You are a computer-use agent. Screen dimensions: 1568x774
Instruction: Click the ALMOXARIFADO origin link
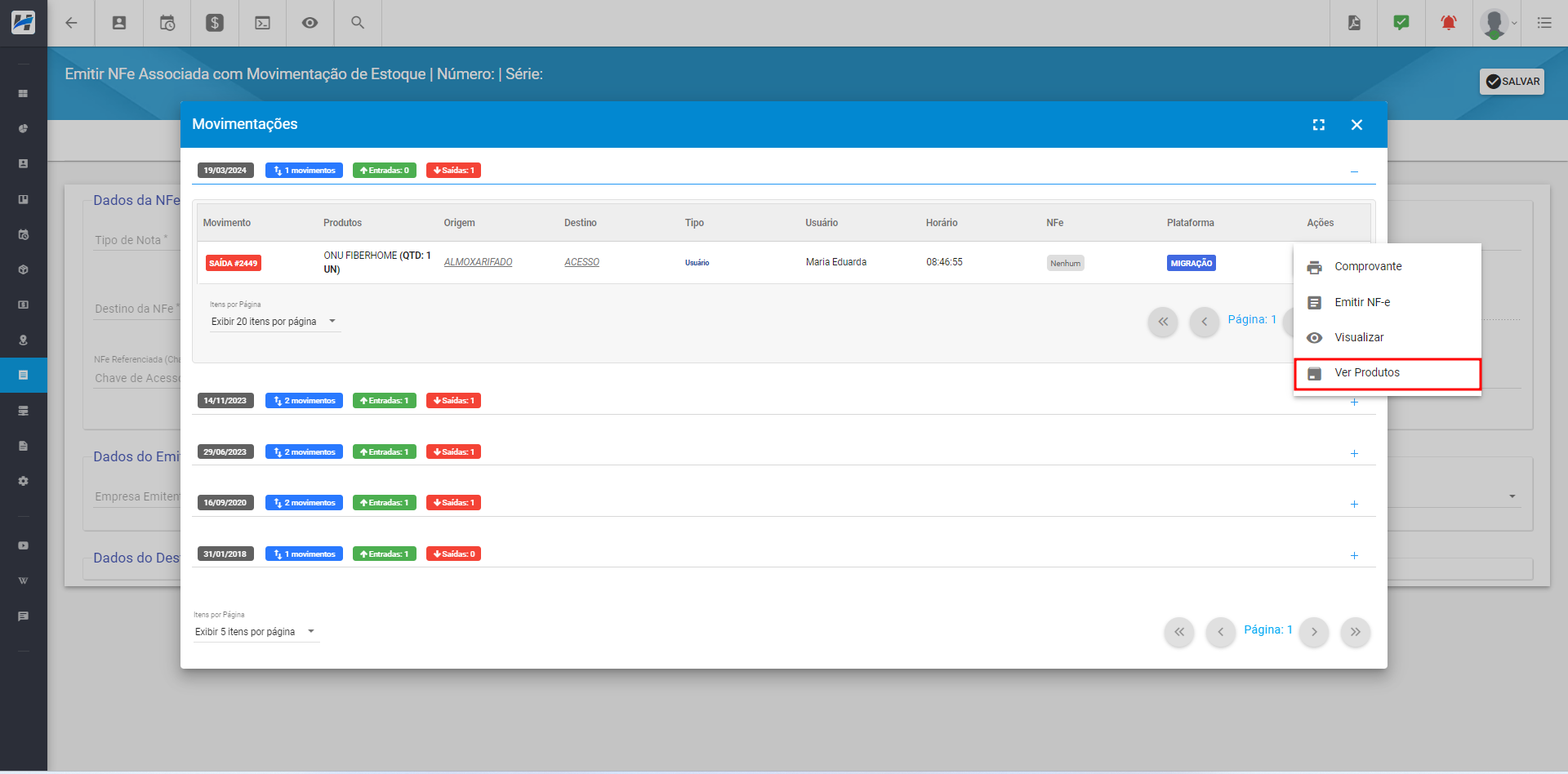[x=478, y=262]
